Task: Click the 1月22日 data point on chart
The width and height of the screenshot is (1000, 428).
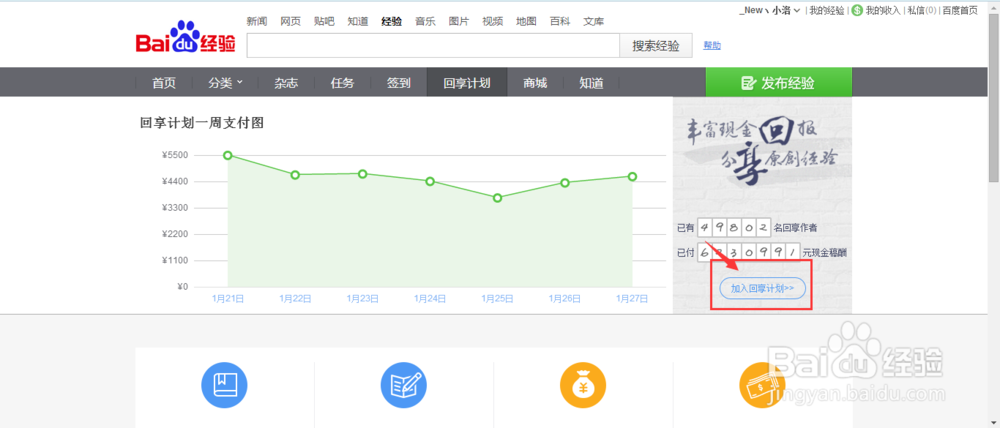Action: (295, 175)
